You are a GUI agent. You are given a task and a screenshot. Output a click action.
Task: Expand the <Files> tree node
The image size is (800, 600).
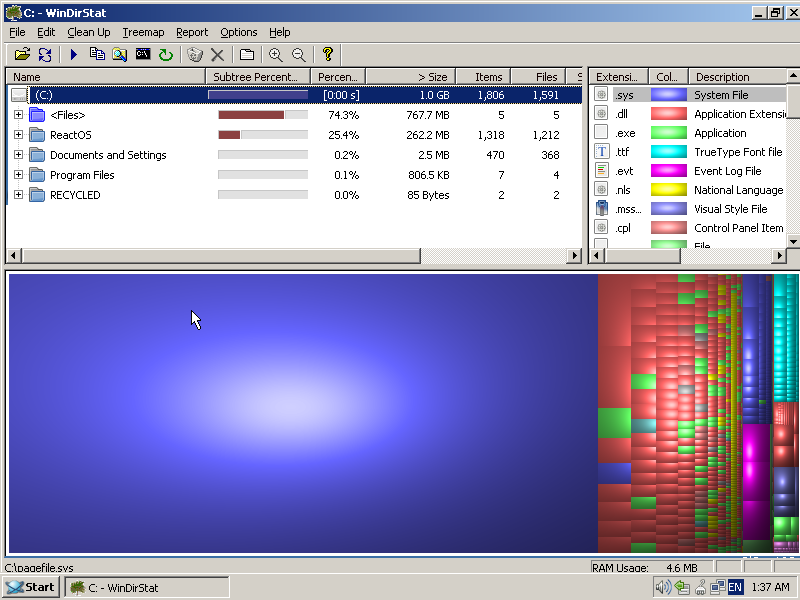click(x=18, y=115)
